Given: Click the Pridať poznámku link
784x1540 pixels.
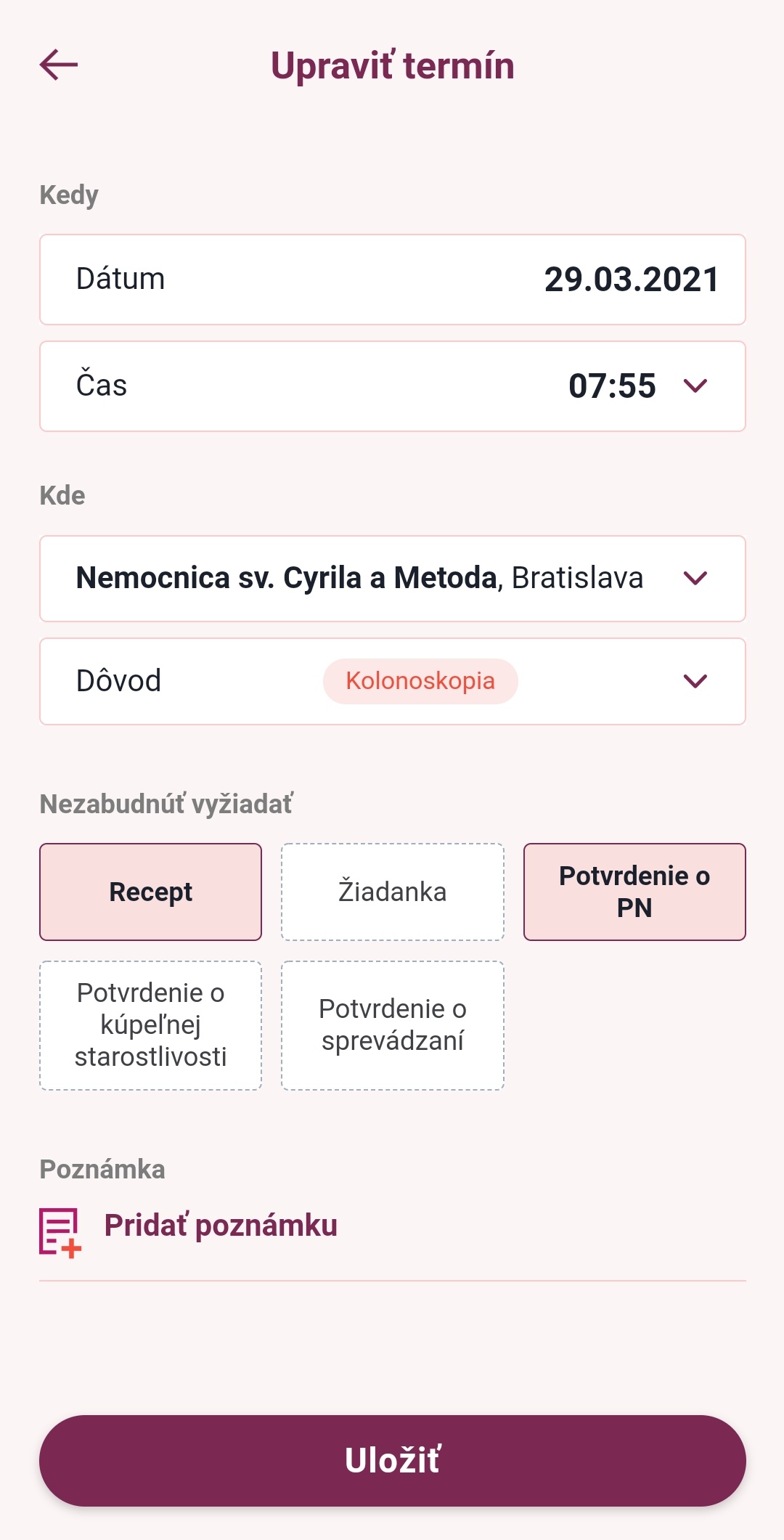Looking at the screenshot, I should pyautogui.click(x=221, y=1226).
